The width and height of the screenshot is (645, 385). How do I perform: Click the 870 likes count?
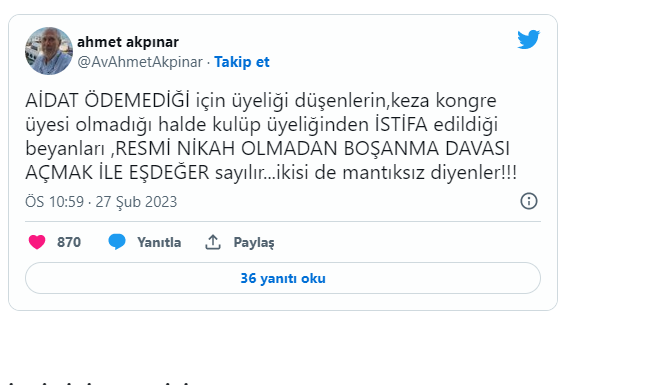[69, 242]
